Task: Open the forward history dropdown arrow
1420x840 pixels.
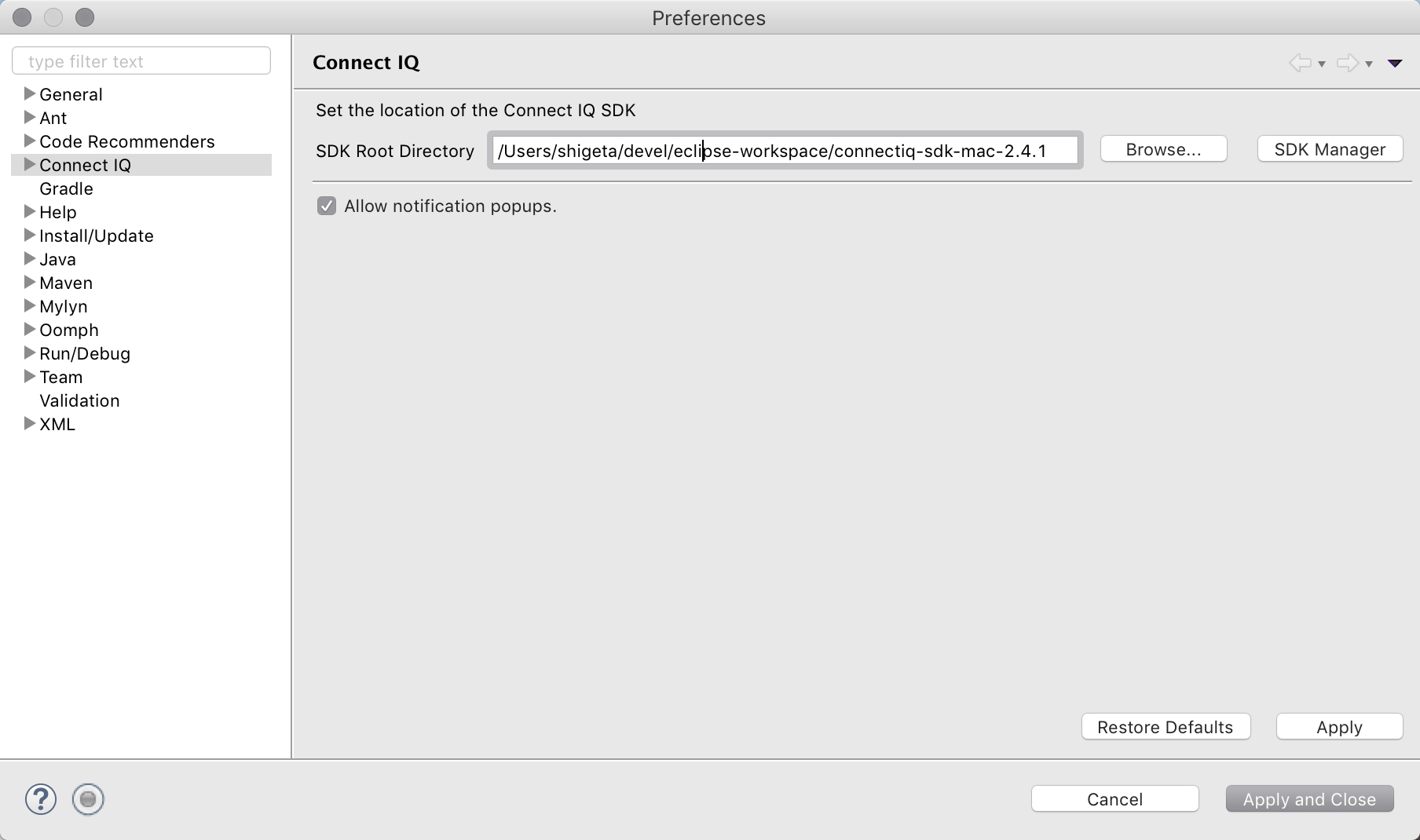Action: click(1369, 64)
